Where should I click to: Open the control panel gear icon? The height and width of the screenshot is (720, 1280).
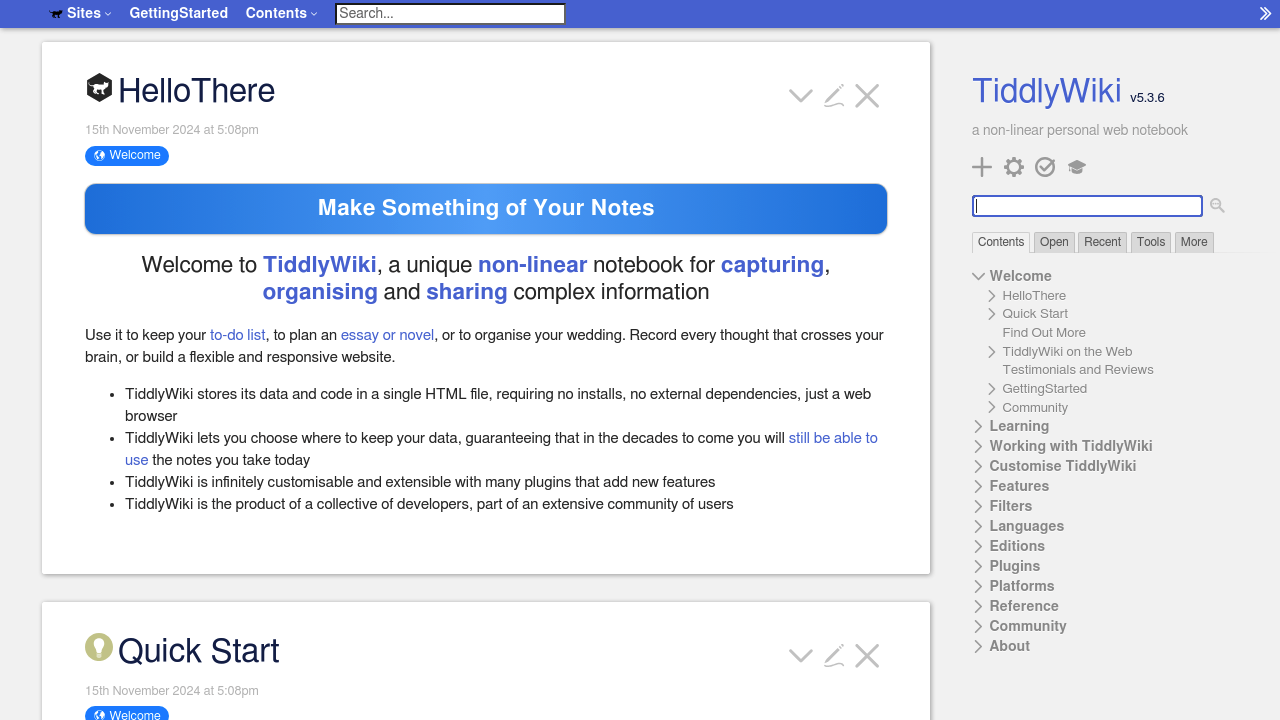(x=1014, y=167)
